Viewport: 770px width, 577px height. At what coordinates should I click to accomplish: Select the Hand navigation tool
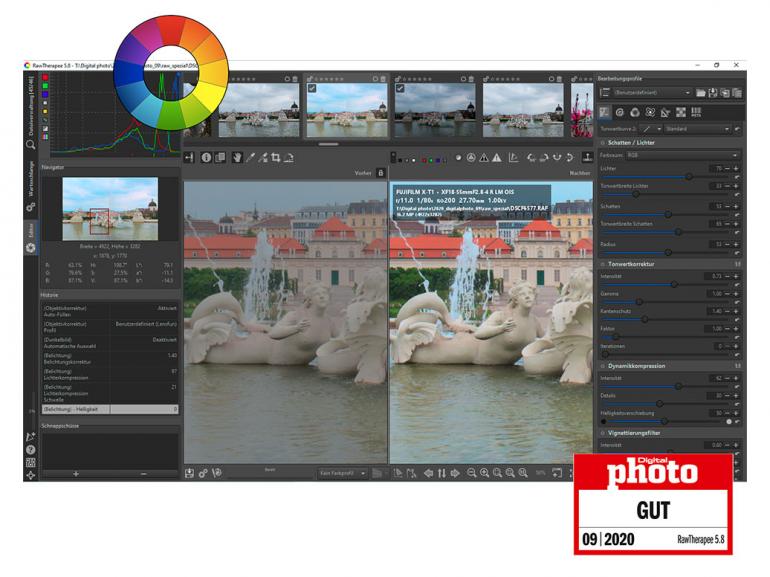pyautogui.click(x=237, y=157)
